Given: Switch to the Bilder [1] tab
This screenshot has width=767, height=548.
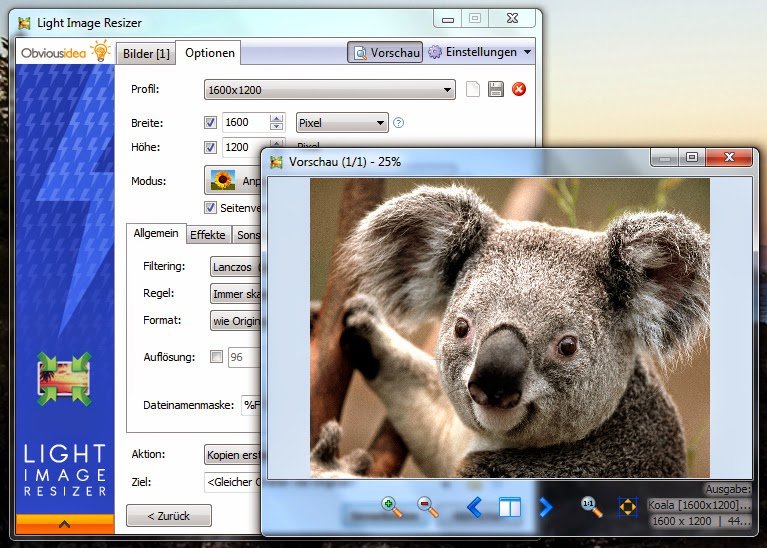Looking at the screenshot, I should 146,53.
